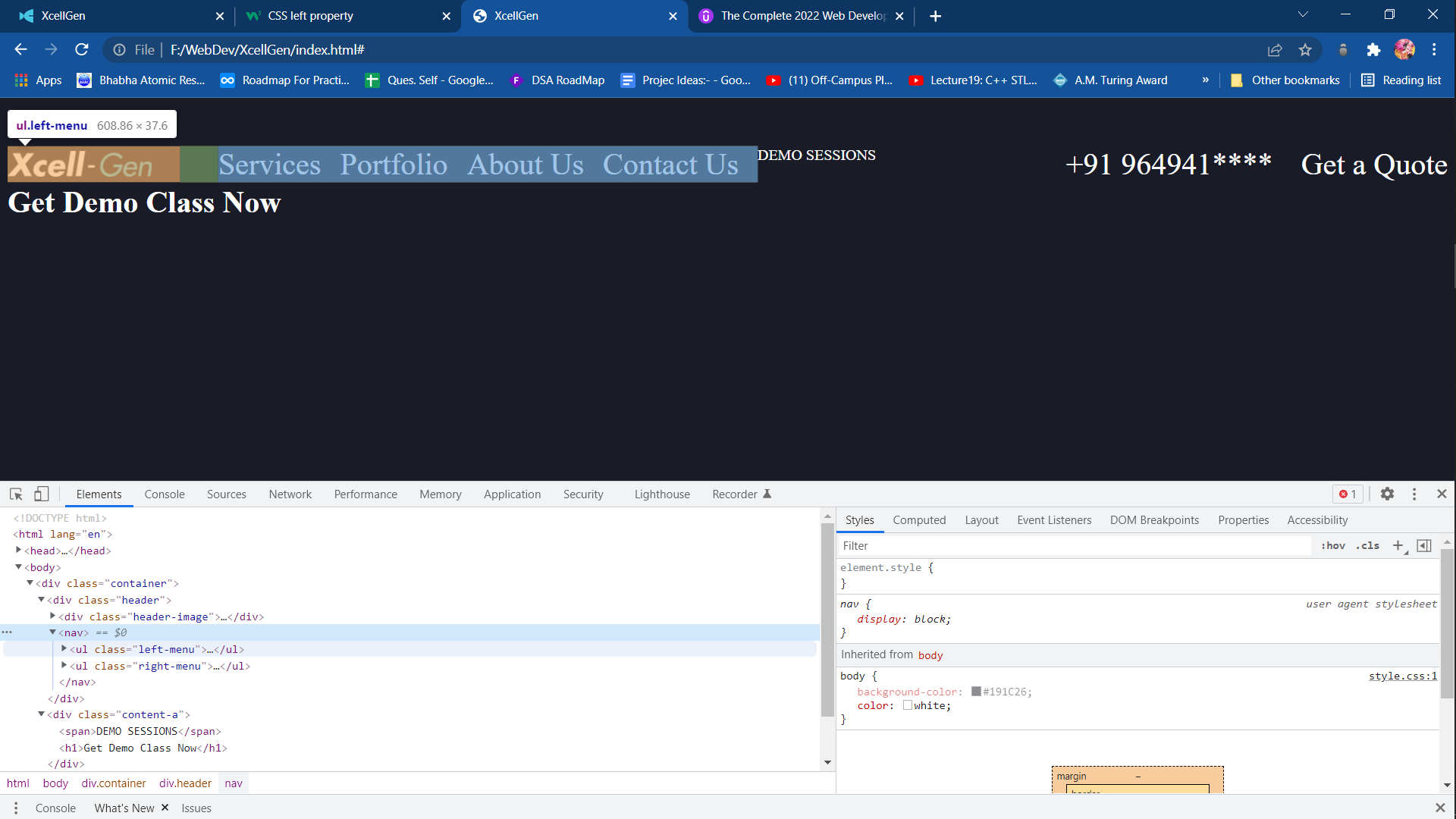This screenshot has width=1456, height=819.
Task: Open the DSA RoadMap bookmark
Action: tap(557, 80)
